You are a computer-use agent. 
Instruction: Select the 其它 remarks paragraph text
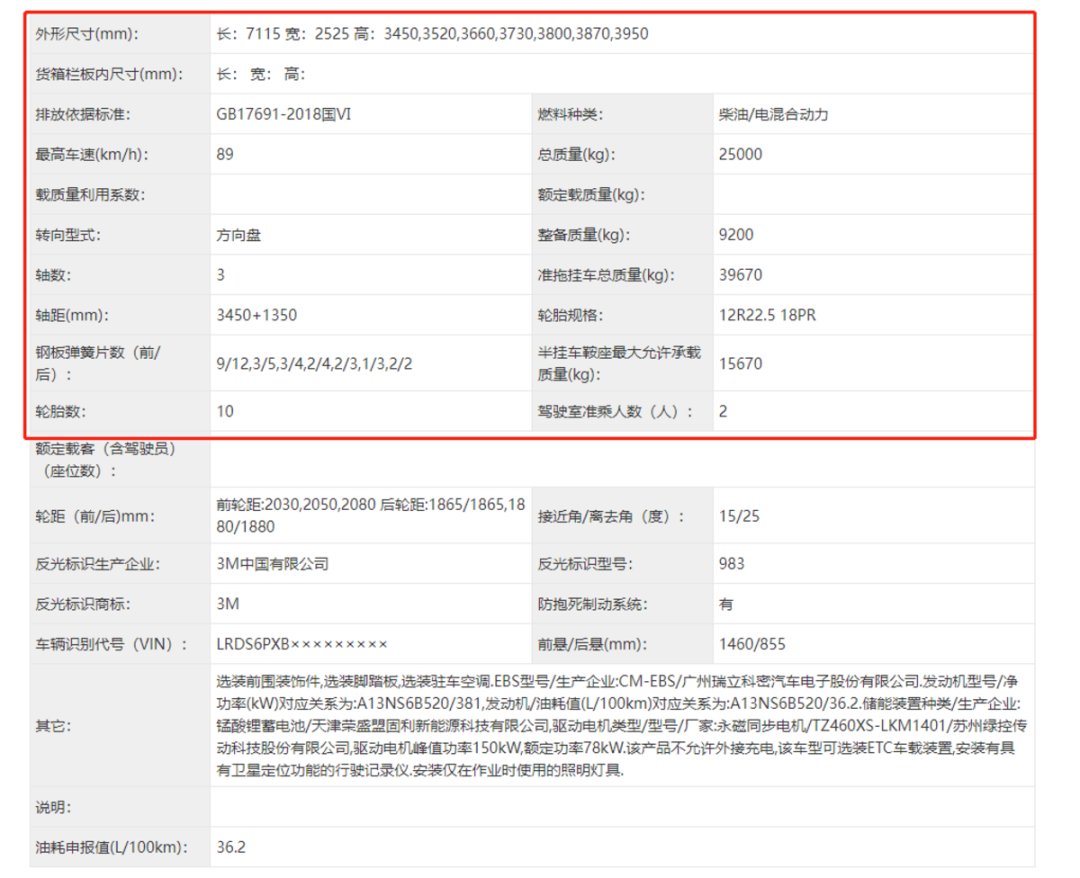[x=621, y=726]
